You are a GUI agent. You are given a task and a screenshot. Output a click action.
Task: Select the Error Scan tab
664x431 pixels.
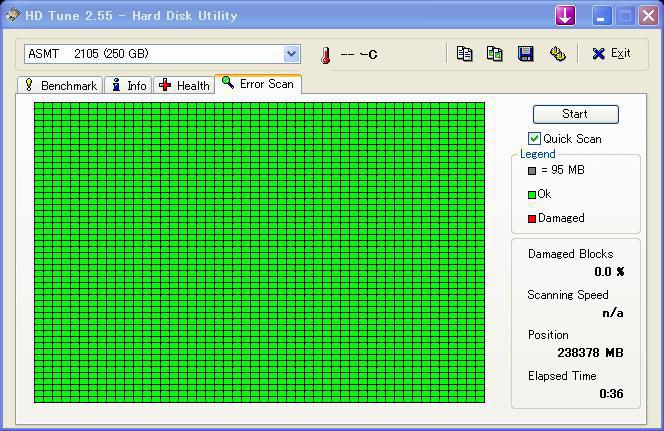click(x=258, y=84)
